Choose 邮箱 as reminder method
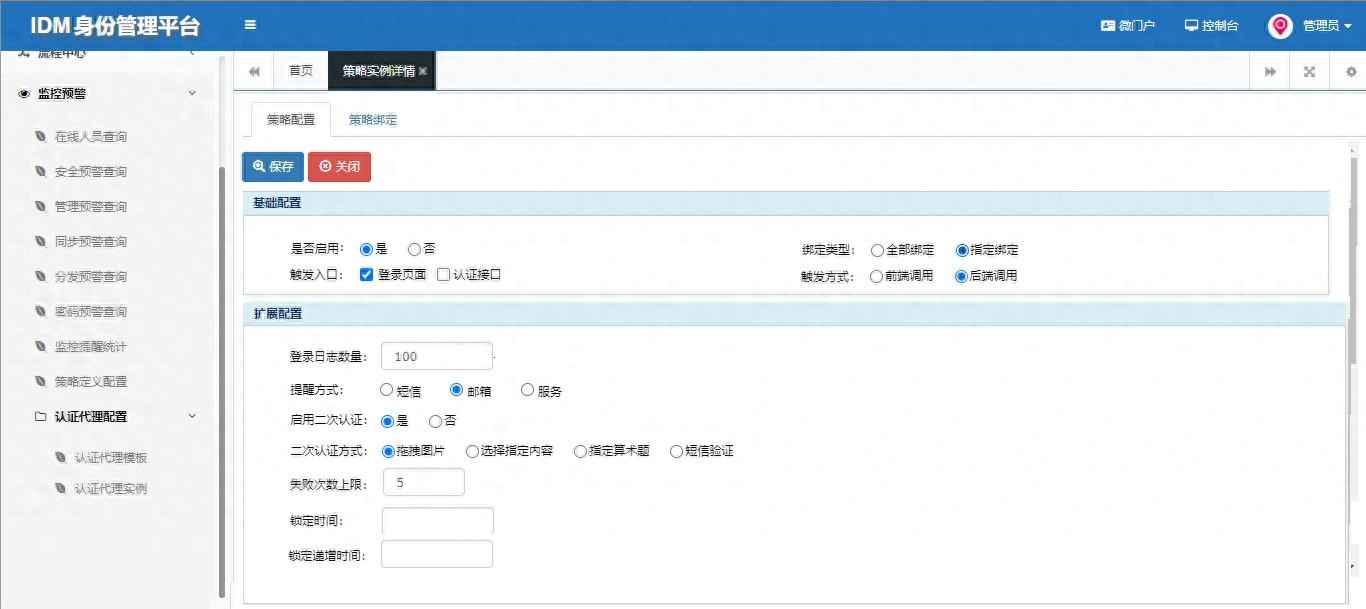 tap(457, 391)
